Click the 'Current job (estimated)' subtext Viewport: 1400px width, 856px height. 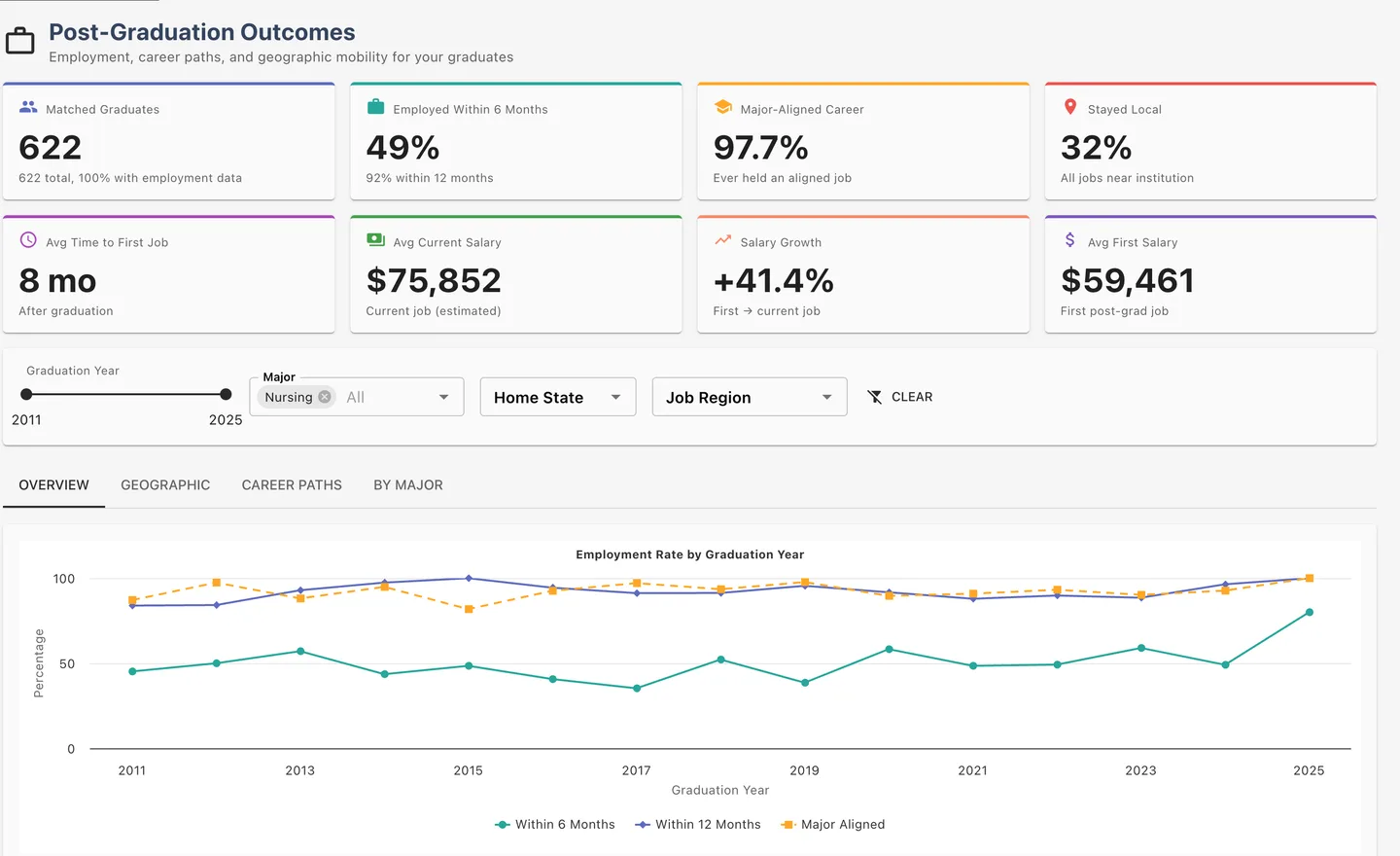[434, 311]
